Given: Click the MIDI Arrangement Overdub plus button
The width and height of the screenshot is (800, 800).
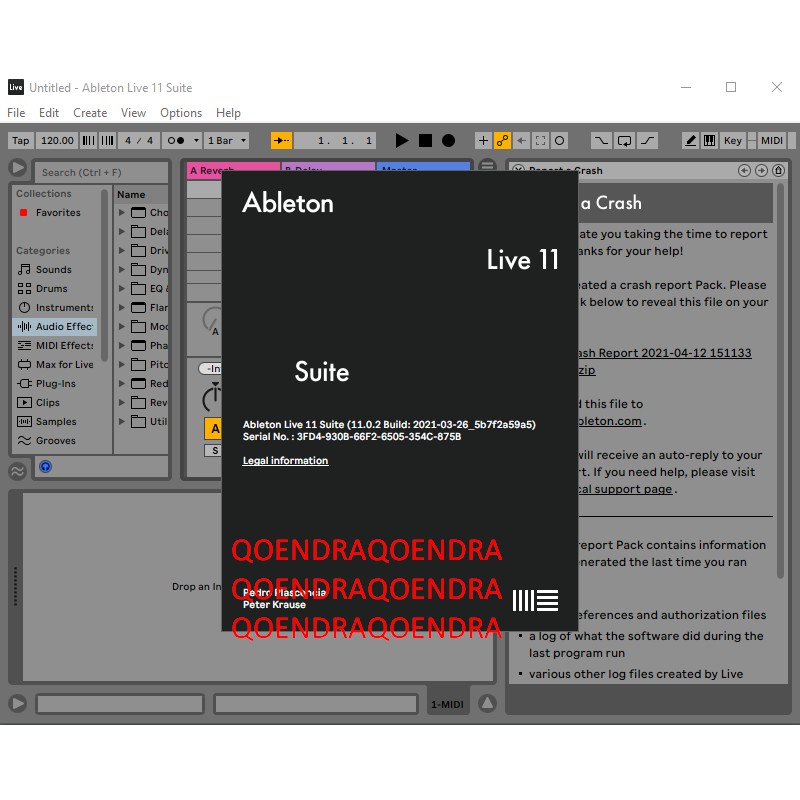Looking at the screenshot, I should click(x=483, y=140).
